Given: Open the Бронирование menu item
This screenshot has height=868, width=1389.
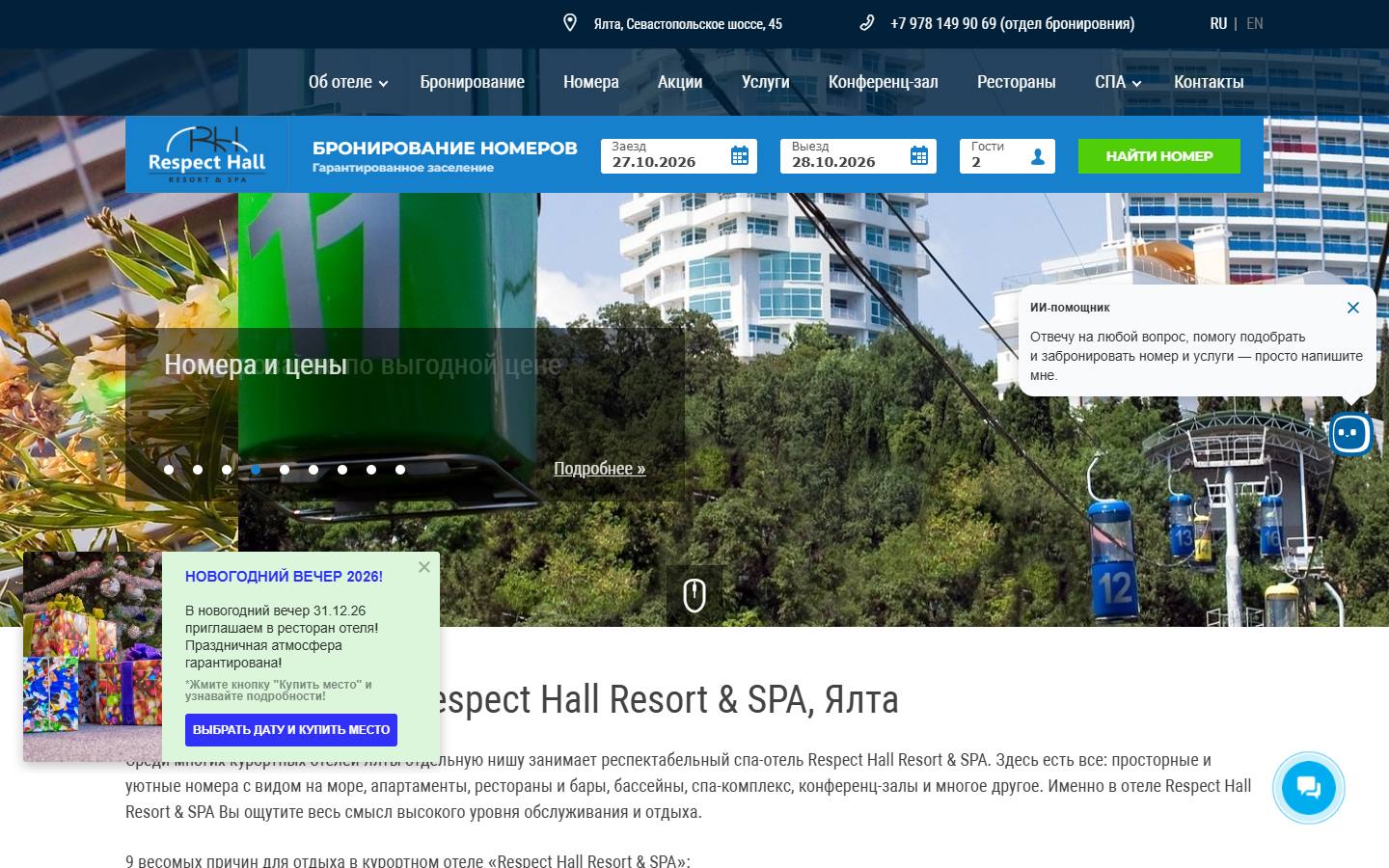Looking at the screenshot, I should [473, 82].
